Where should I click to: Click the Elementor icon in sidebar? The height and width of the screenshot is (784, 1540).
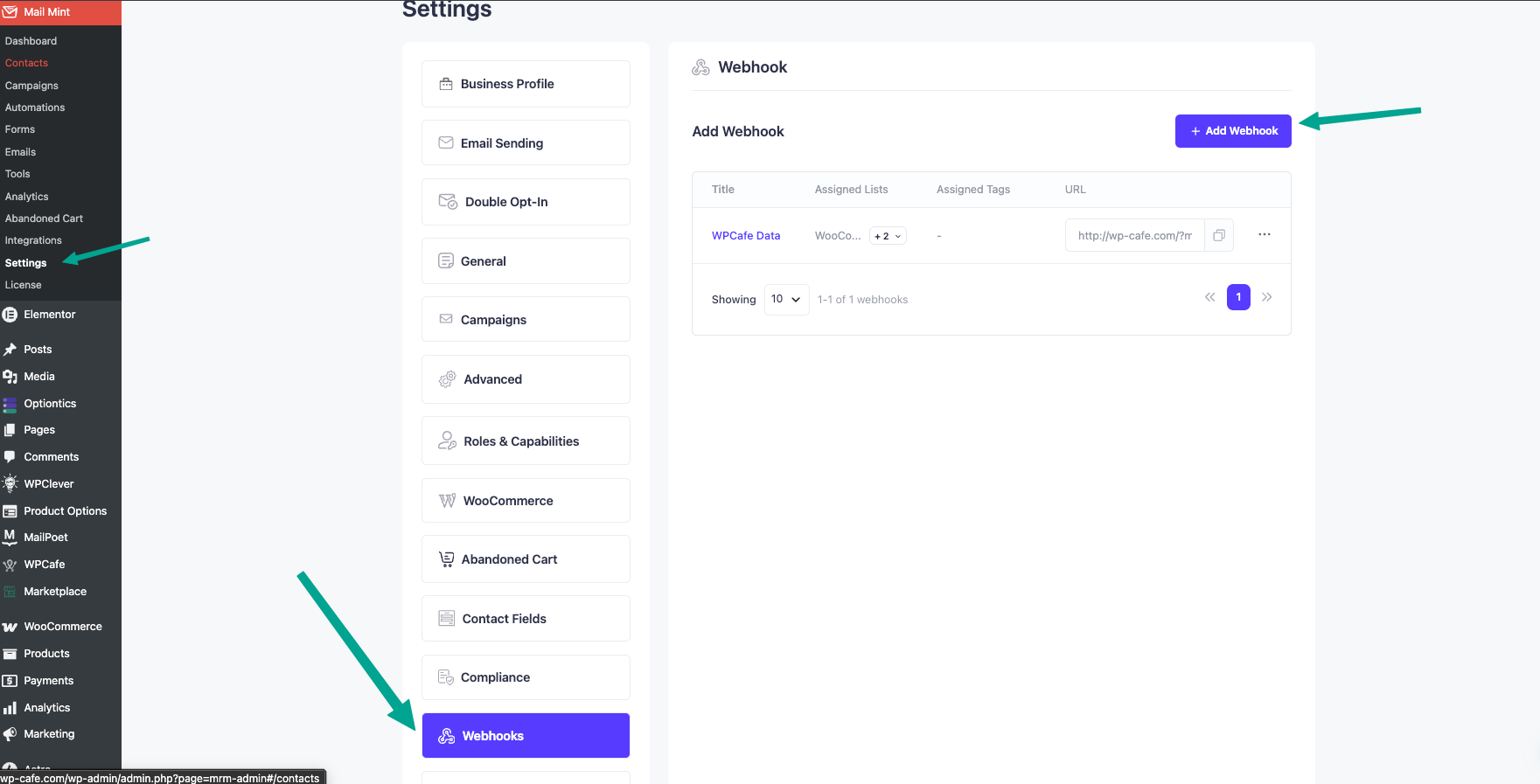pyautogui.click(x=10, y=315)
